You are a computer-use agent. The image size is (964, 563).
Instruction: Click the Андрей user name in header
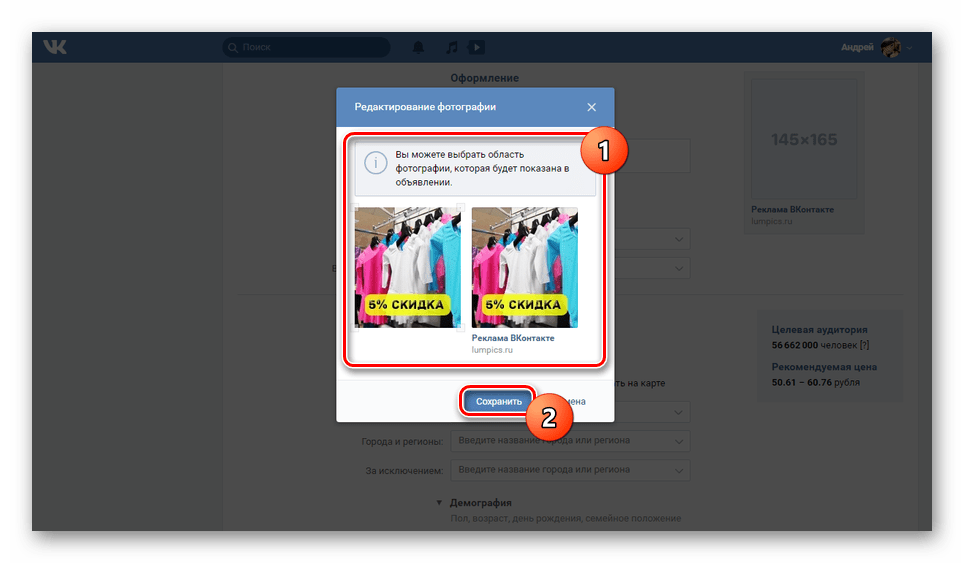click(857, 47)
